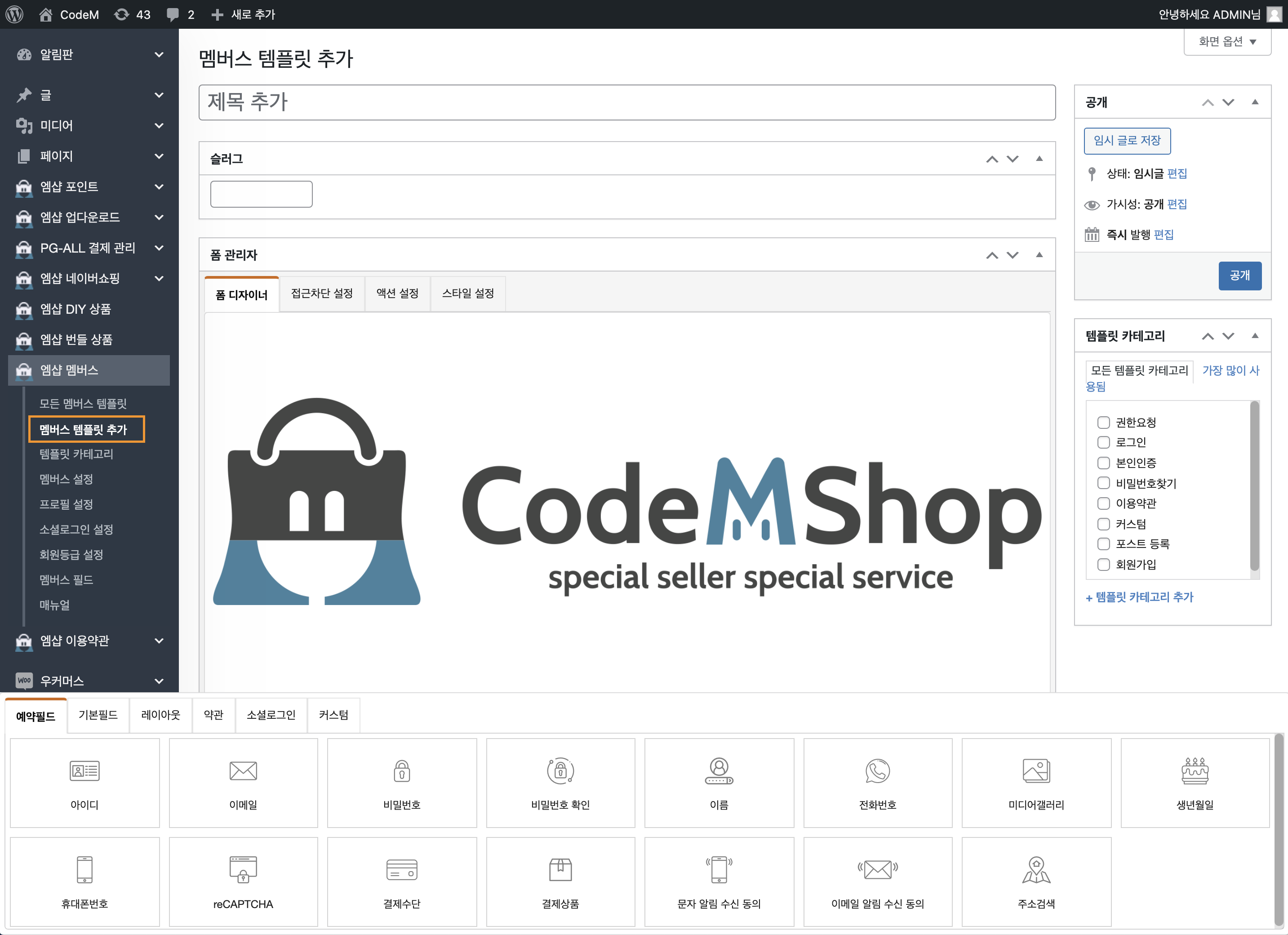Check the 회원가입 category
The image size is (1288, 935).
1103,564
